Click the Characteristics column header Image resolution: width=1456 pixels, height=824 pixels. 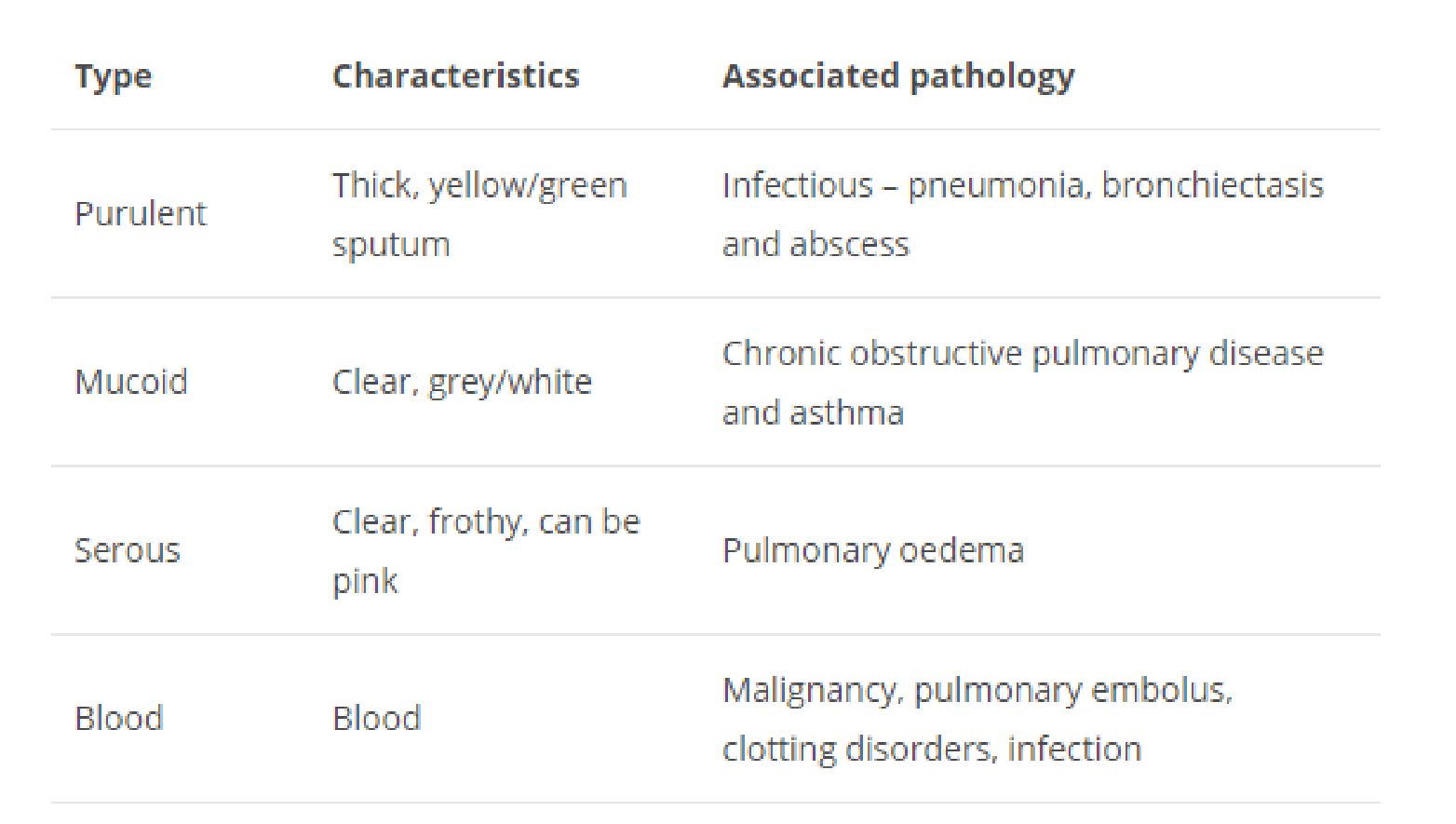coord(455,76)
